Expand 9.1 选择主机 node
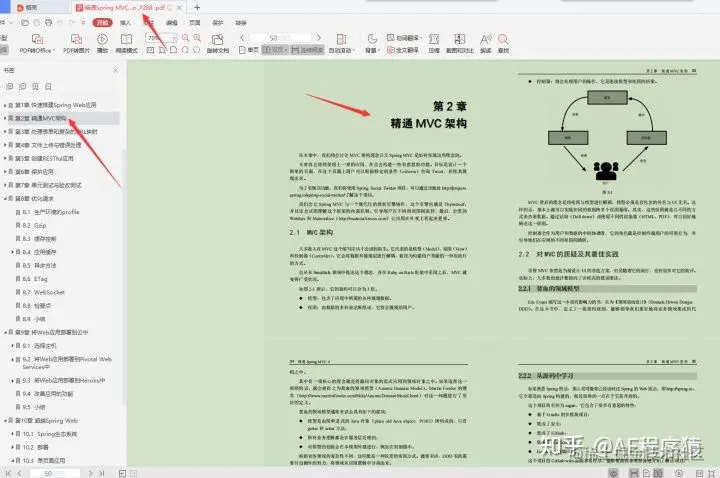This screenshot has width=720, height=478. point(12,346)
